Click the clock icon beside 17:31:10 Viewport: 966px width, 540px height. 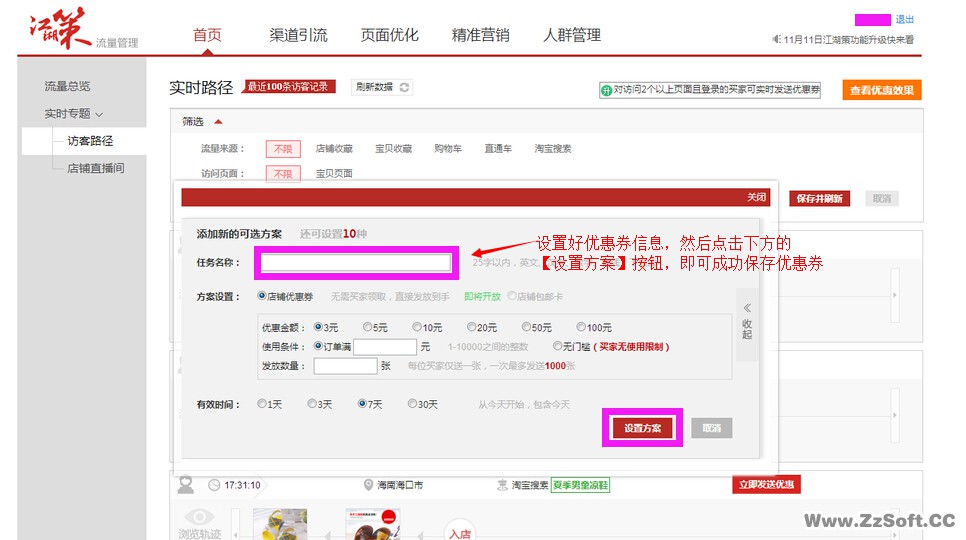tap(214, 485)
